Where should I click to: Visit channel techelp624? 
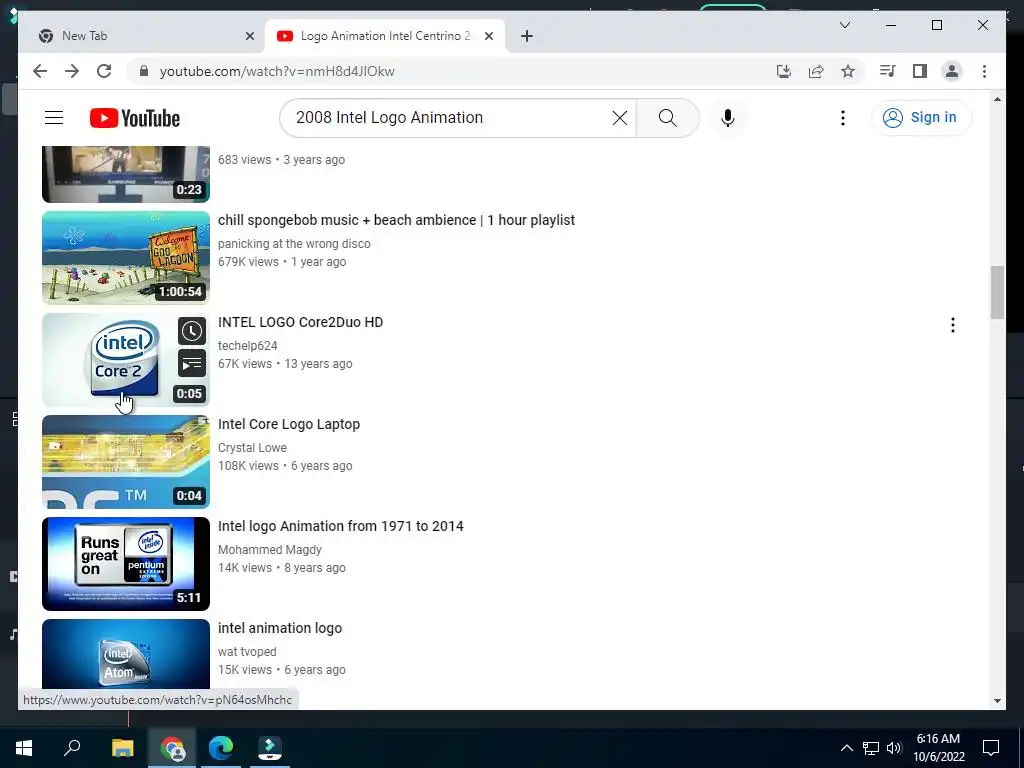(x=248, y=345)
